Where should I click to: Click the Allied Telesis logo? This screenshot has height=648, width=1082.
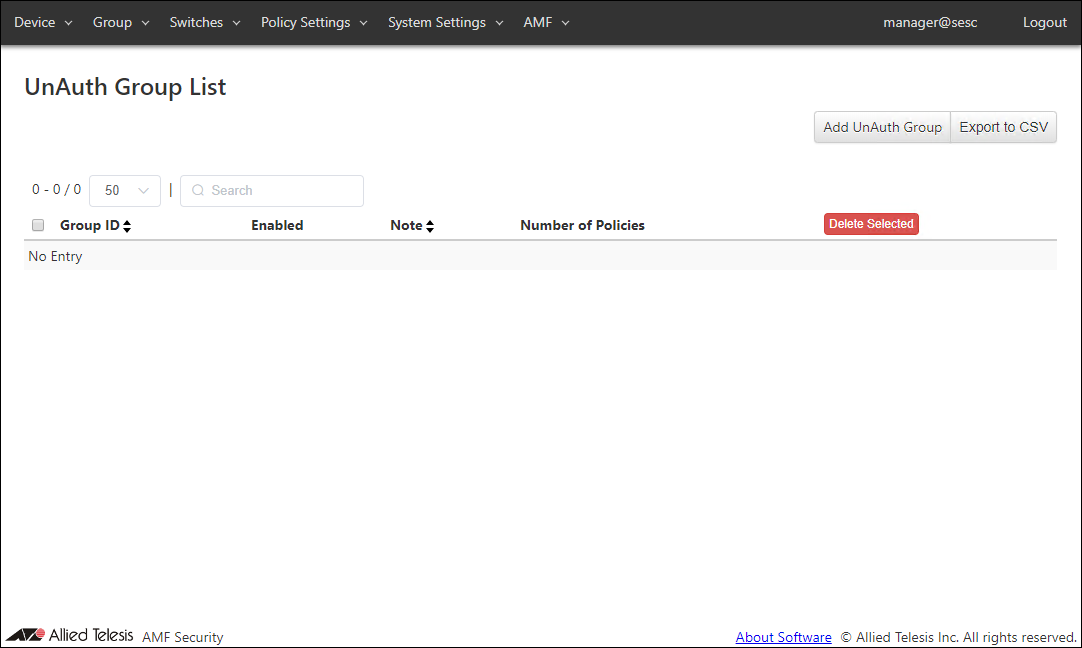70,636
